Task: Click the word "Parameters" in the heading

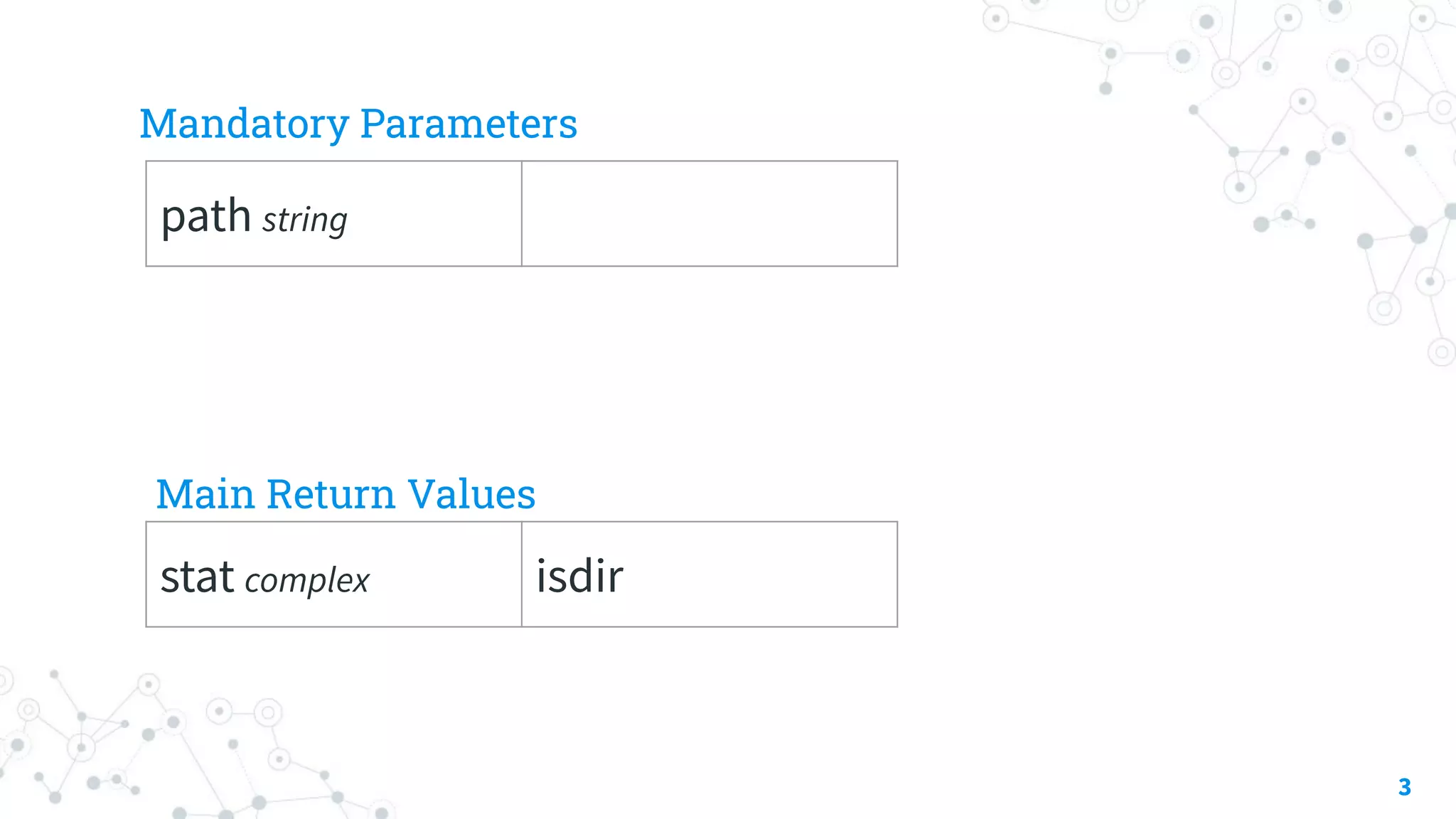Action: (469, 124)
